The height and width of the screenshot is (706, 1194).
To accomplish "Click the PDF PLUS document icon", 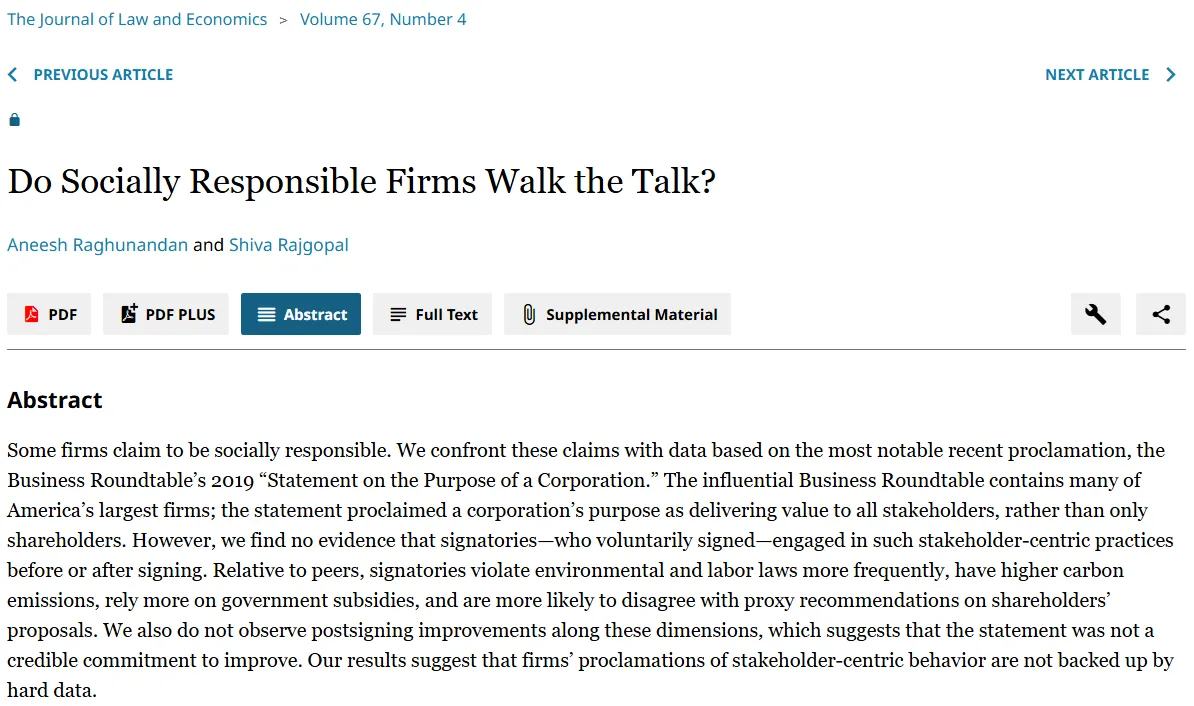I will click(x=128, y=314).
